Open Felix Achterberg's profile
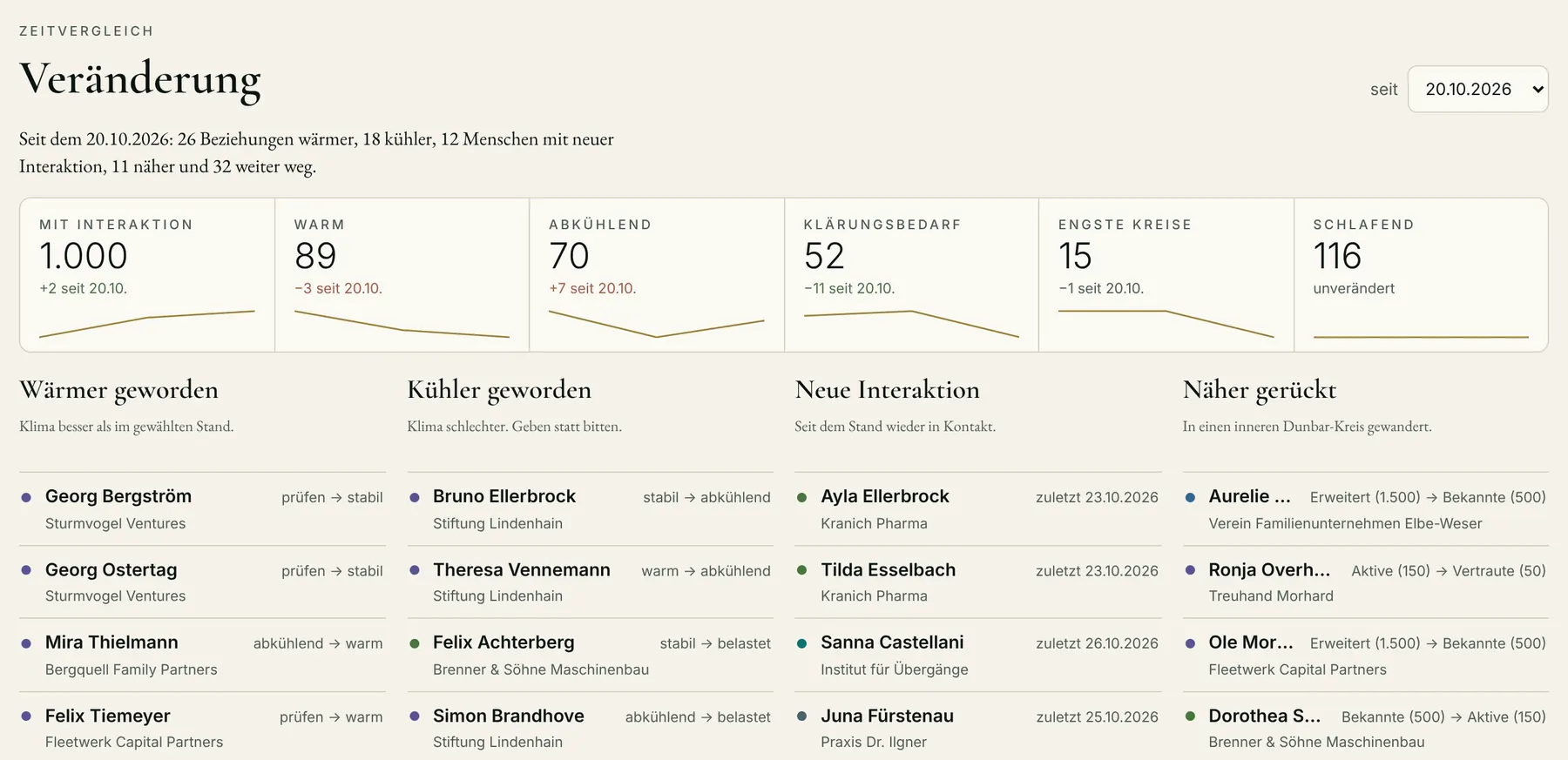This screenshot has height=760, width=1568. (590, 656)
